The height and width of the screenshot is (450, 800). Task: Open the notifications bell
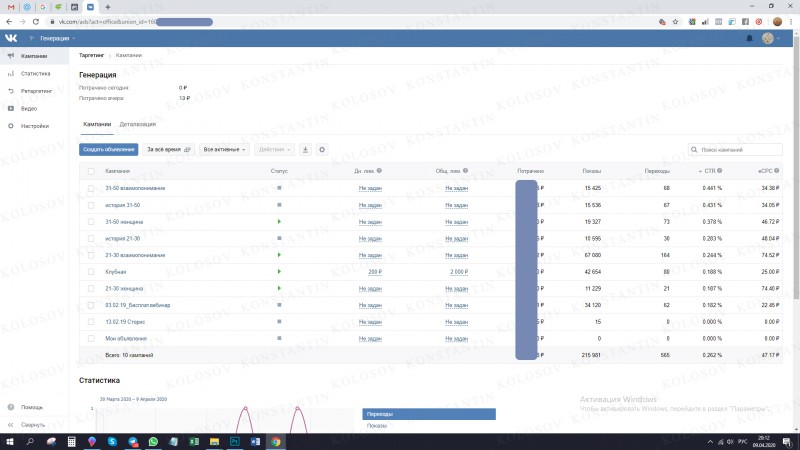[x=749, y=38]
